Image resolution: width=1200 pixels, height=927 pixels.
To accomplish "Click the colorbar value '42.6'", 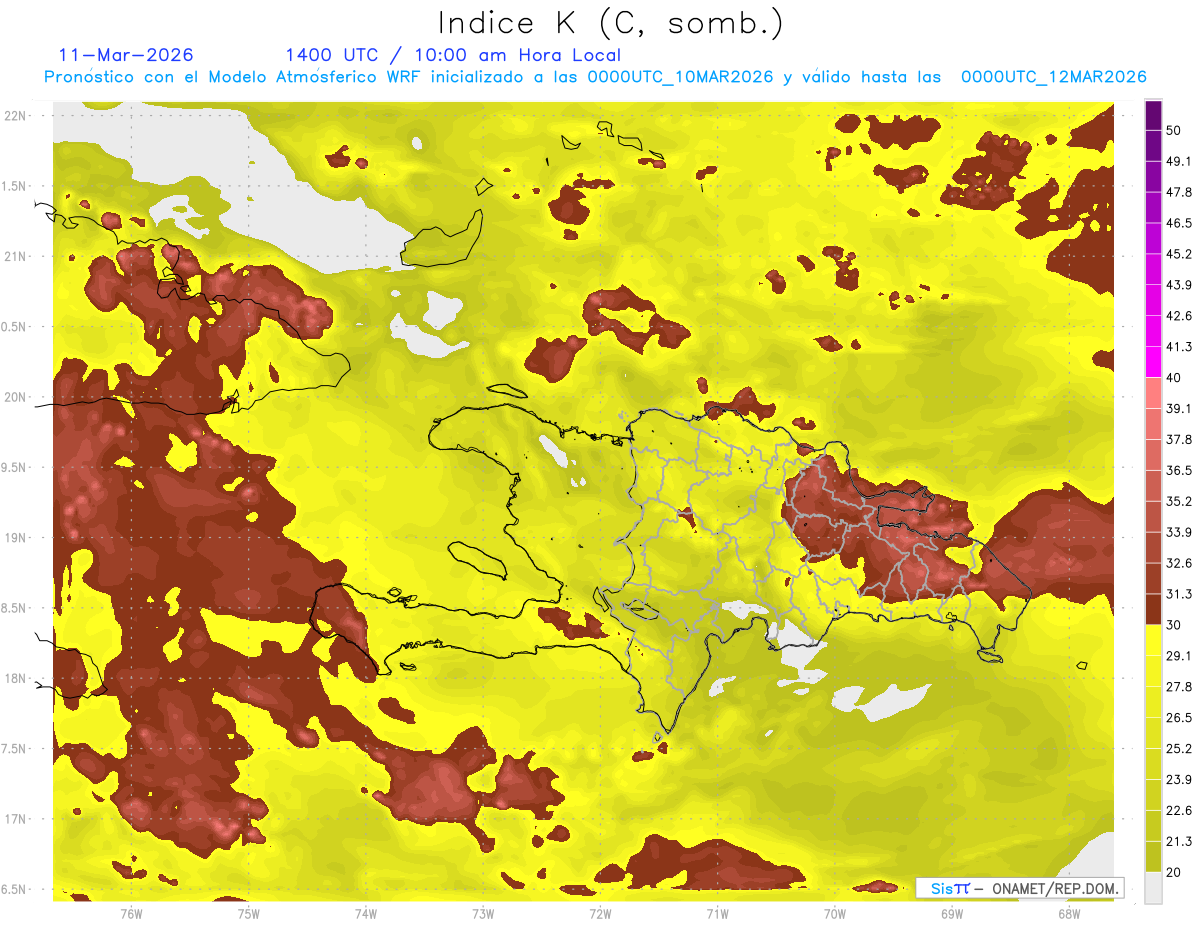I will (x=1179, y=316).
